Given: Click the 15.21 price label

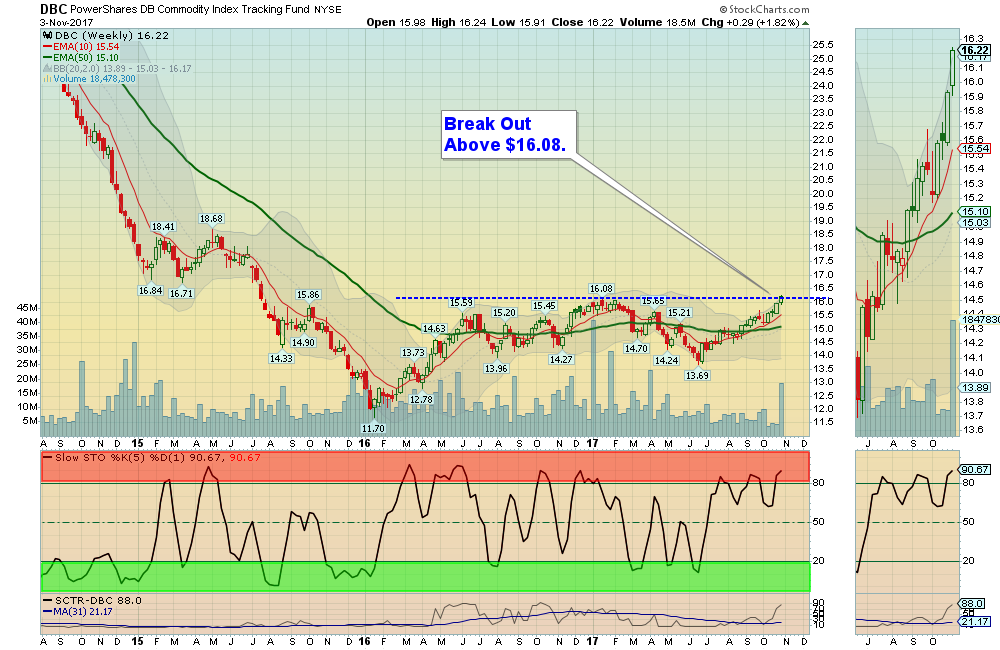Looking at the screenshot, I should [x=679, y=313].
